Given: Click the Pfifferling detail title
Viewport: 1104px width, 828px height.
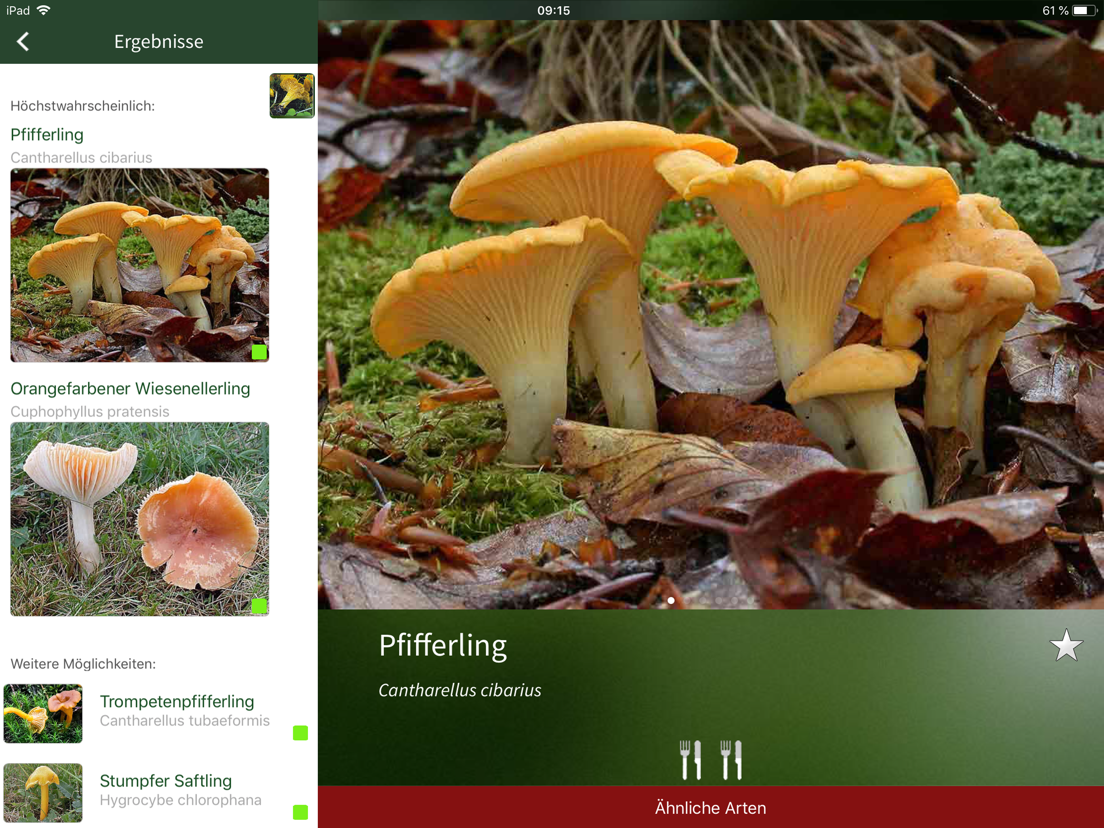Looking at the screenshot, I should coord(442,646).
